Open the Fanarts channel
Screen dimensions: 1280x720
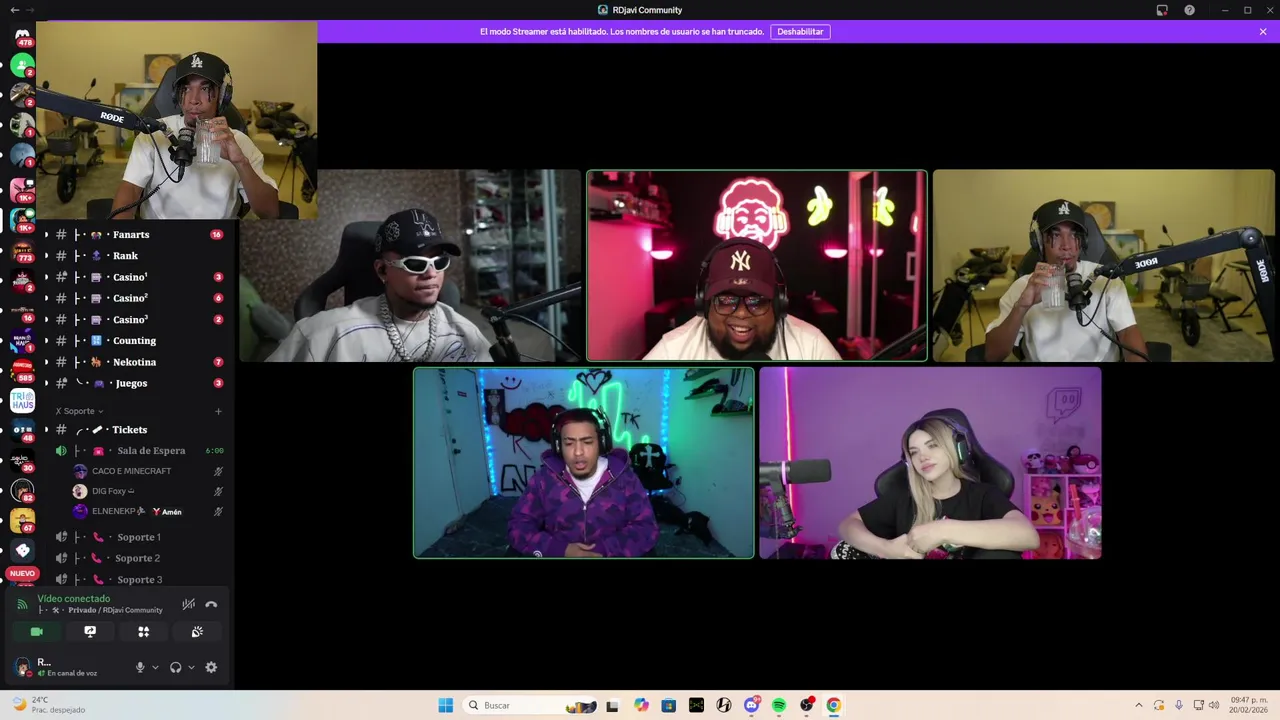131,235
